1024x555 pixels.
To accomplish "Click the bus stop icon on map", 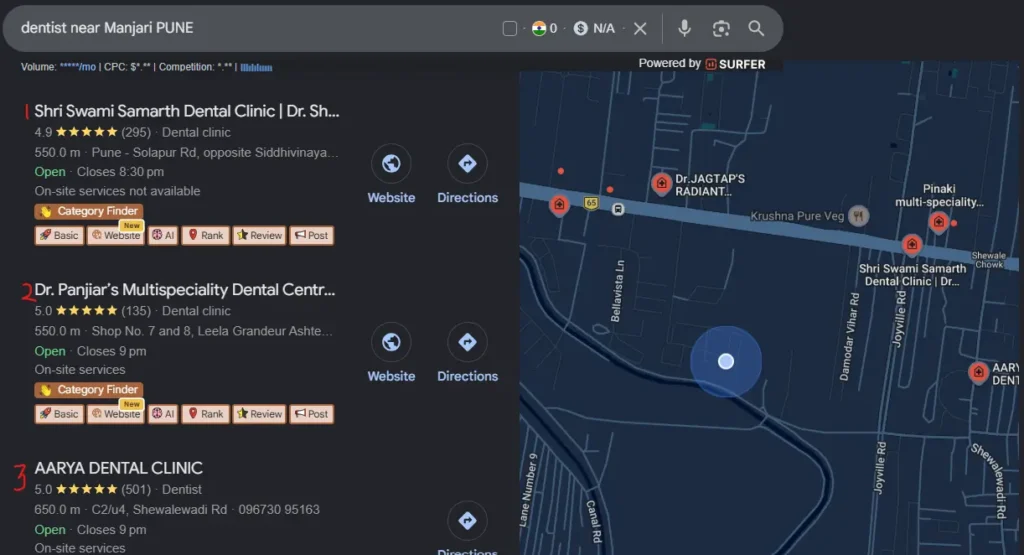I will 618,209.
